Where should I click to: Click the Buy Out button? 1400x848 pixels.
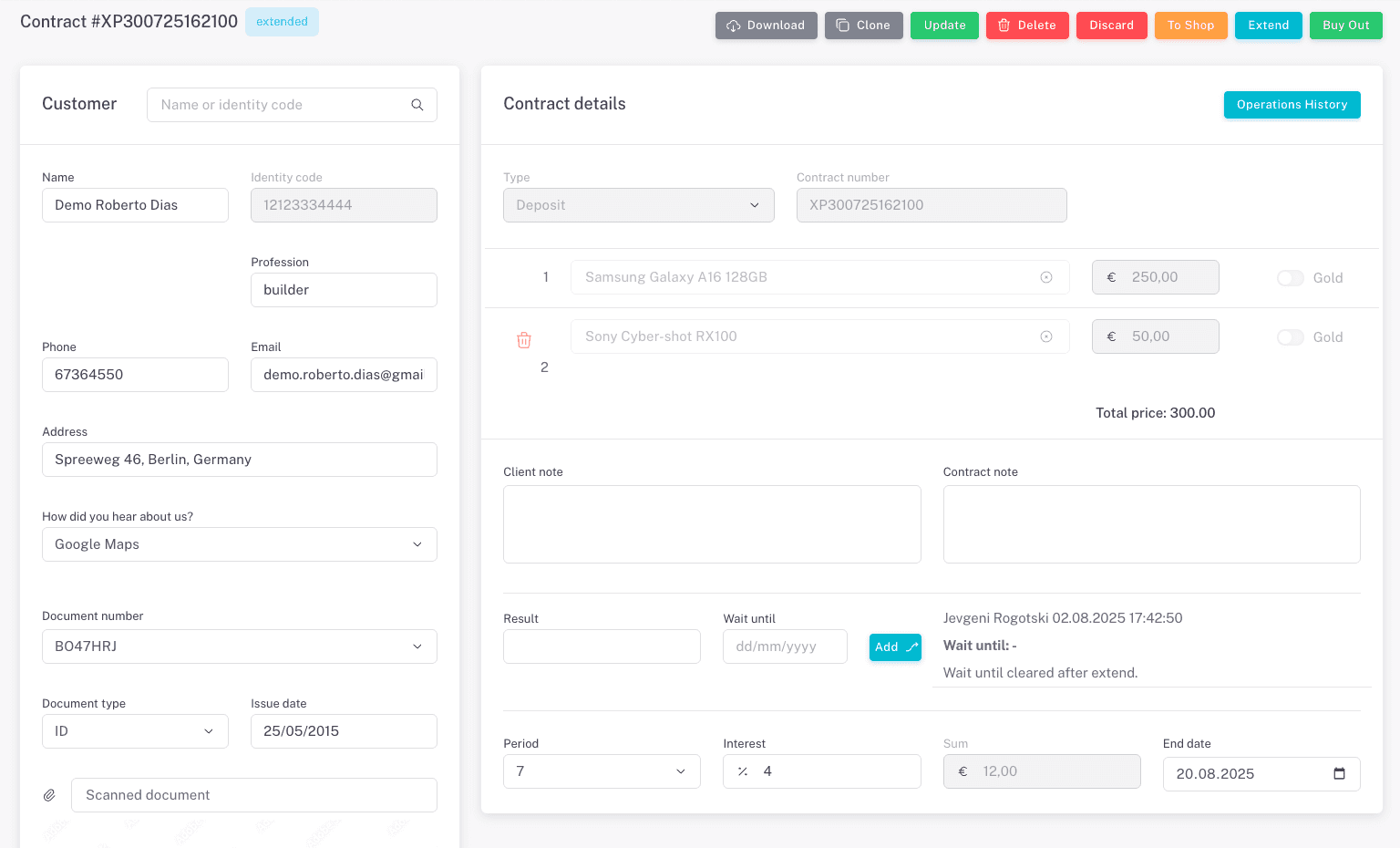(x=1346, y=26)
